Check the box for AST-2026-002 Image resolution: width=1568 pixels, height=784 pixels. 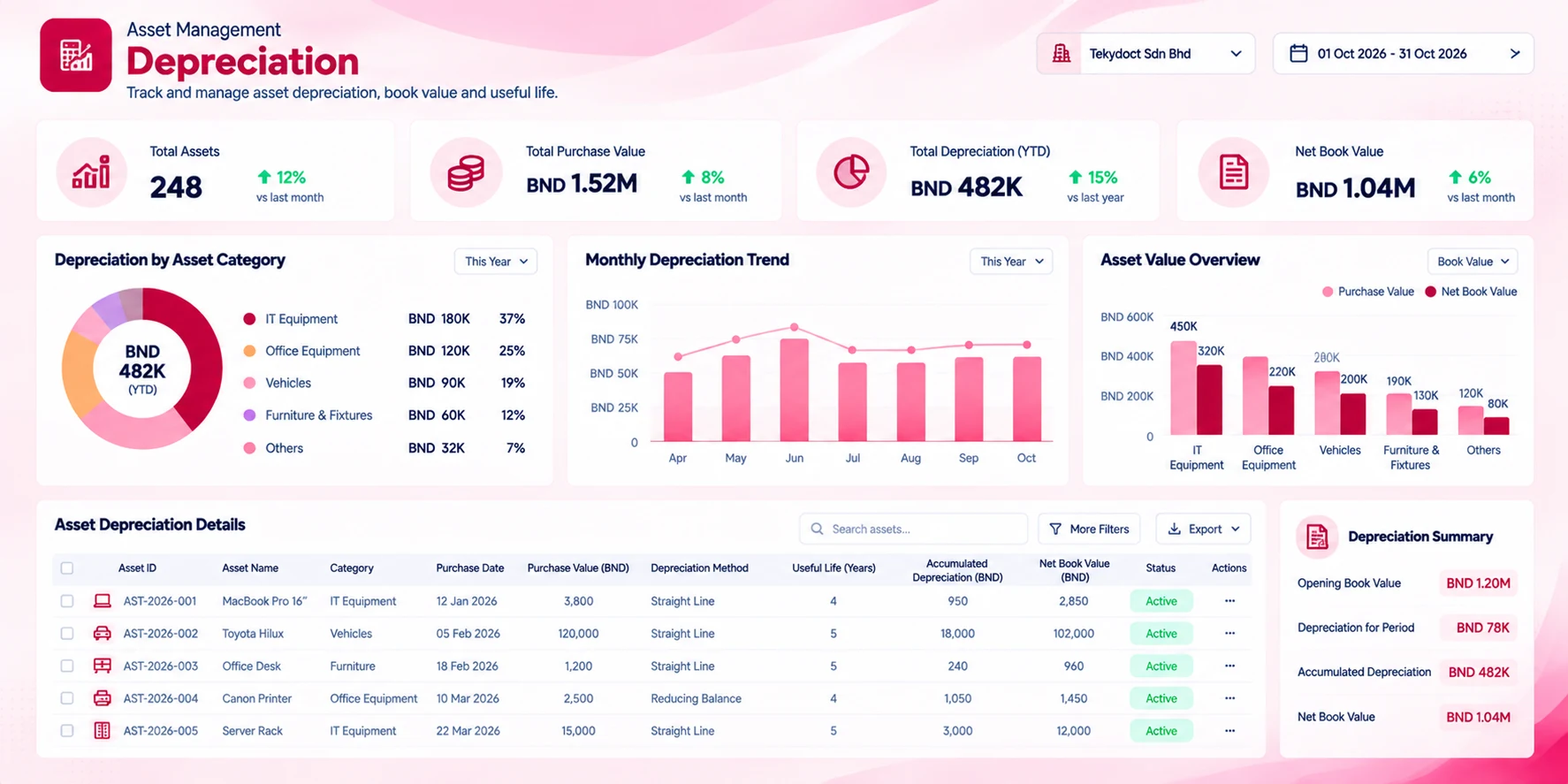tap(67, 634)
